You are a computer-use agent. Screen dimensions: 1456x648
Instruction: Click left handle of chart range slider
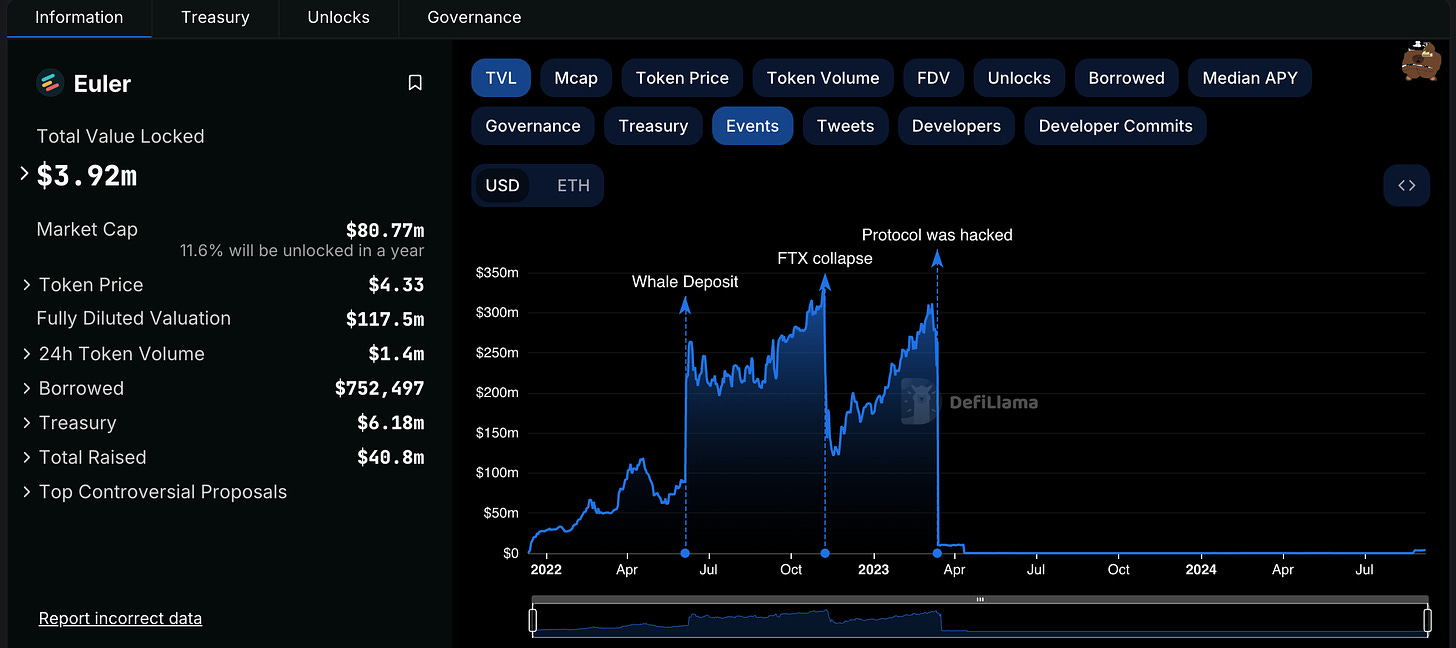533,621
